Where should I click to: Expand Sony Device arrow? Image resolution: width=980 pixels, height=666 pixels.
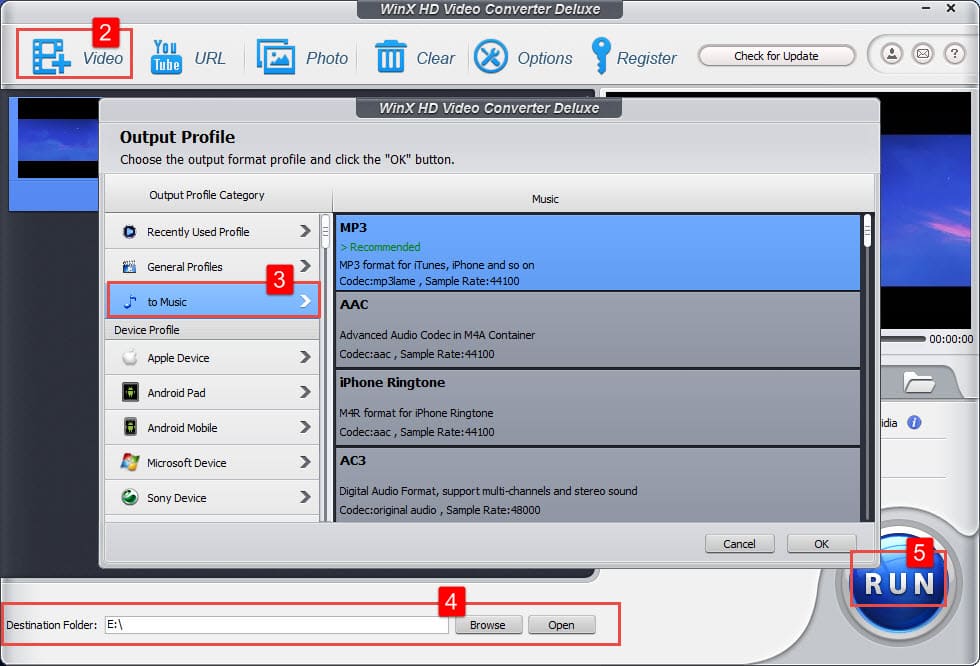coord(305,497)
